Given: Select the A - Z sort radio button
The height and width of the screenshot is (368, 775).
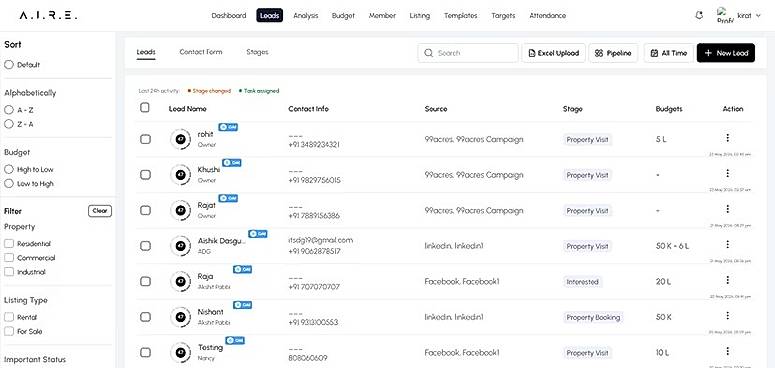Looking at the screenshot, I should click(x=8, y=110).
